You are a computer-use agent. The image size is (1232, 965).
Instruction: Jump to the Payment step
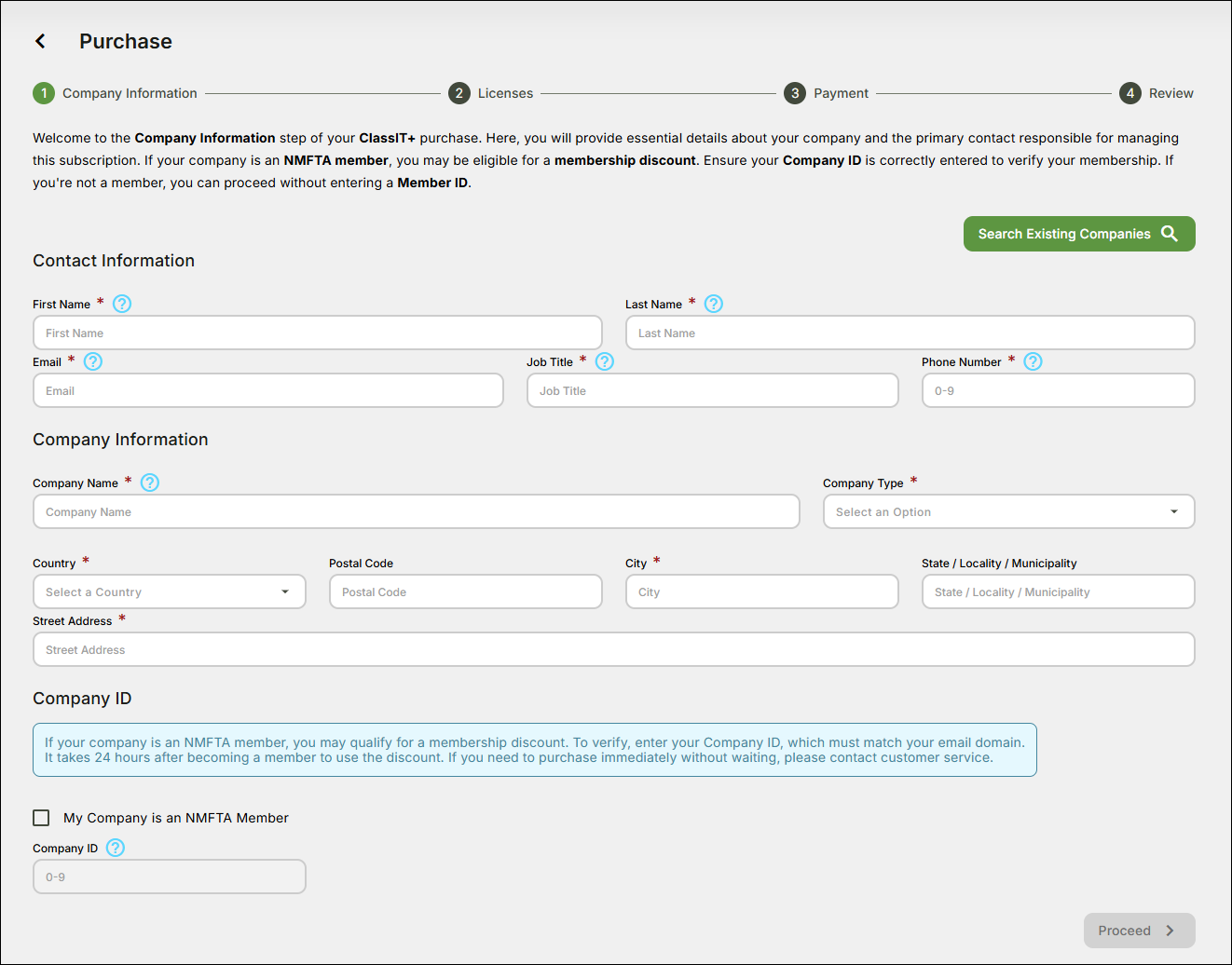click(x=841, y=93)
